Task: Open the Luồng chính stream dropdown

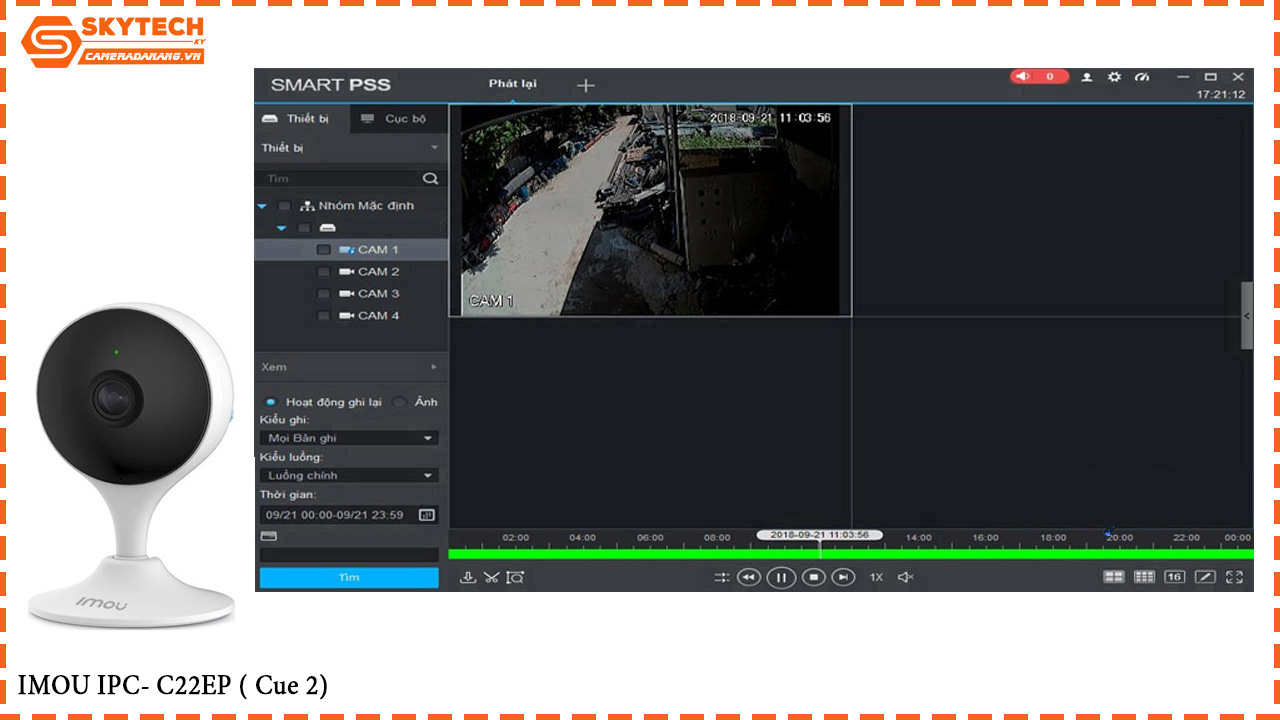Action: 348,475
